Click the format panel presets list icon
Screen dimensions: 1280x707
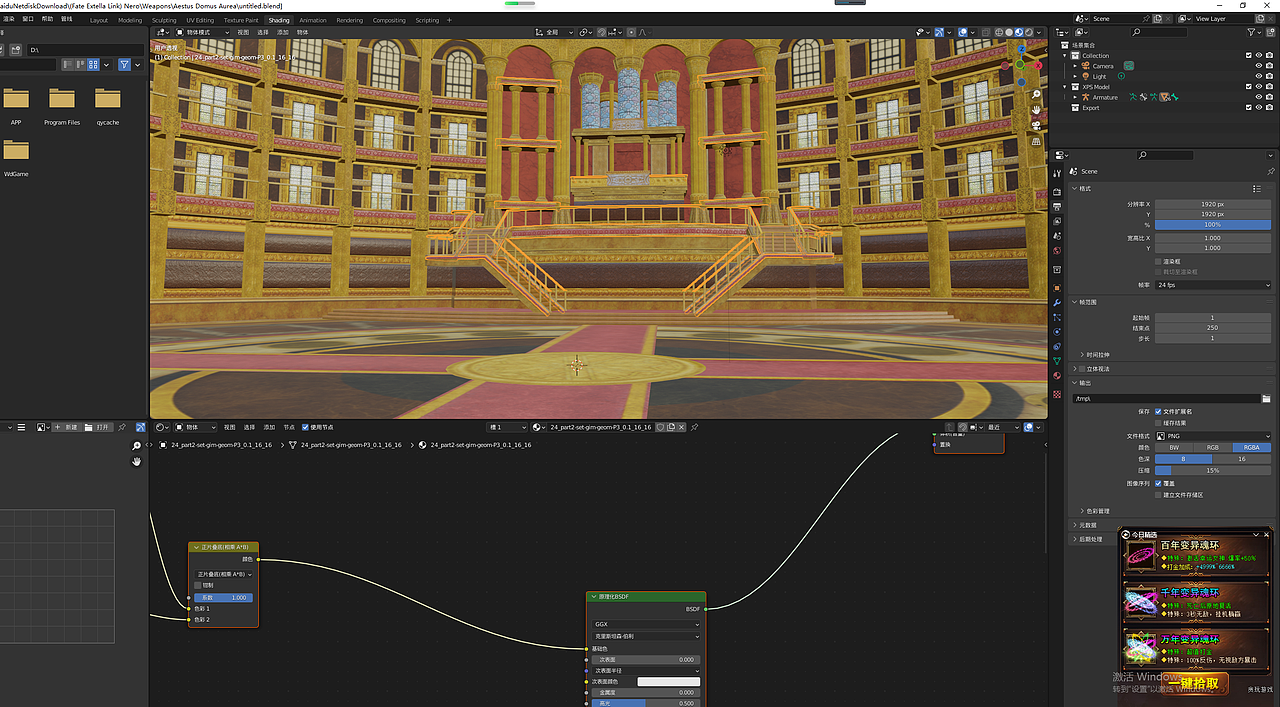coord(1257,188)
